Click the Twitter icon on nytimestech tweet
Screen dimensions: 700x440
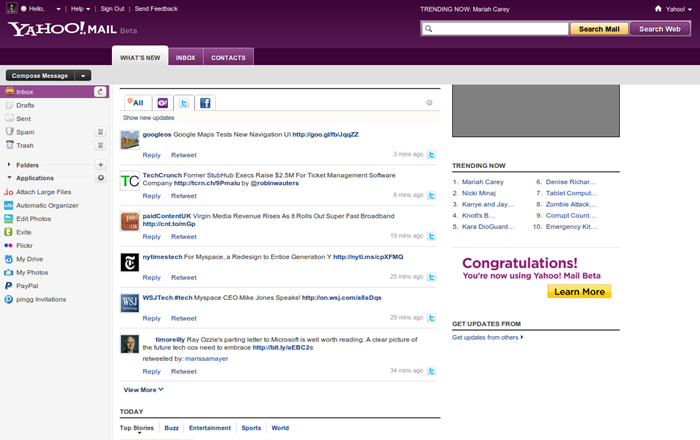(x=431, y=277)
